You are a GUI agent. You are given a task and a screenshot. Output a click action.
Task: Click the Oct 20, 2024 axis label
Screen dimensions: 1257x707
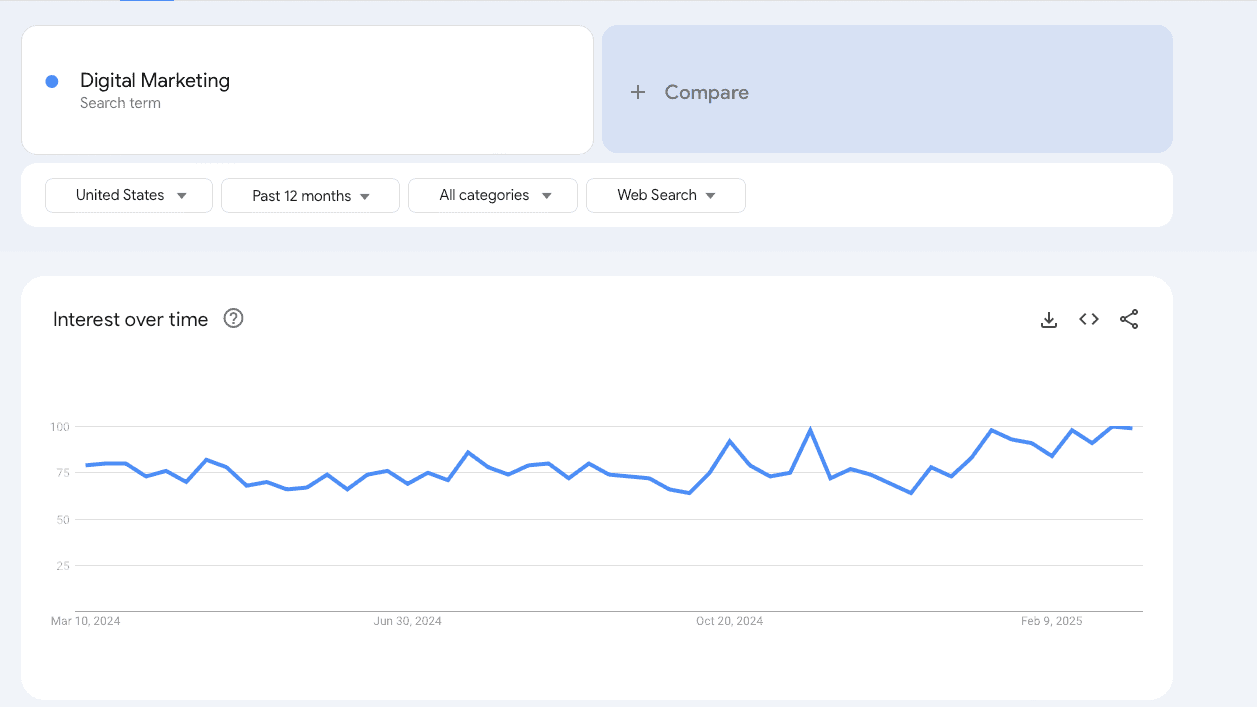729,621
